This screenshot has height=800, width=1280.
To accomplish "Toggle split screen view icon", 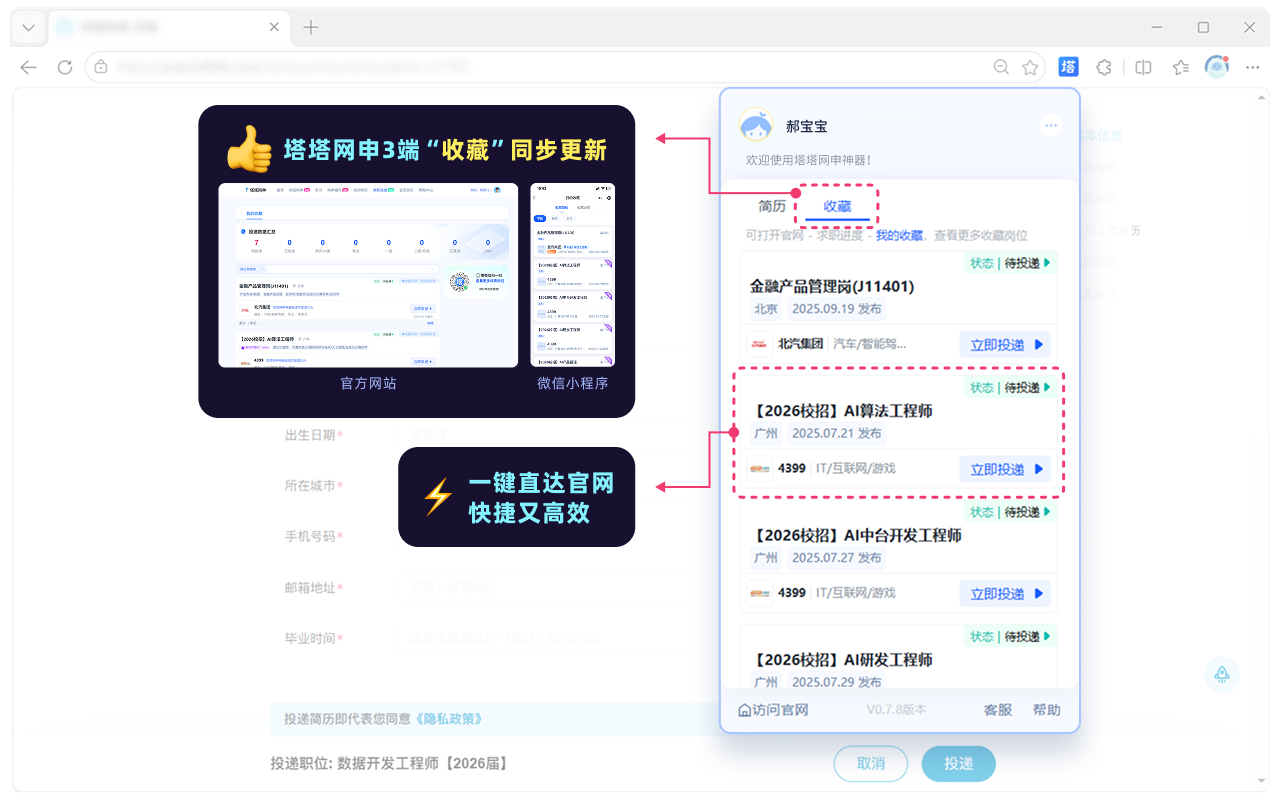I will [x=1143, y=67].
